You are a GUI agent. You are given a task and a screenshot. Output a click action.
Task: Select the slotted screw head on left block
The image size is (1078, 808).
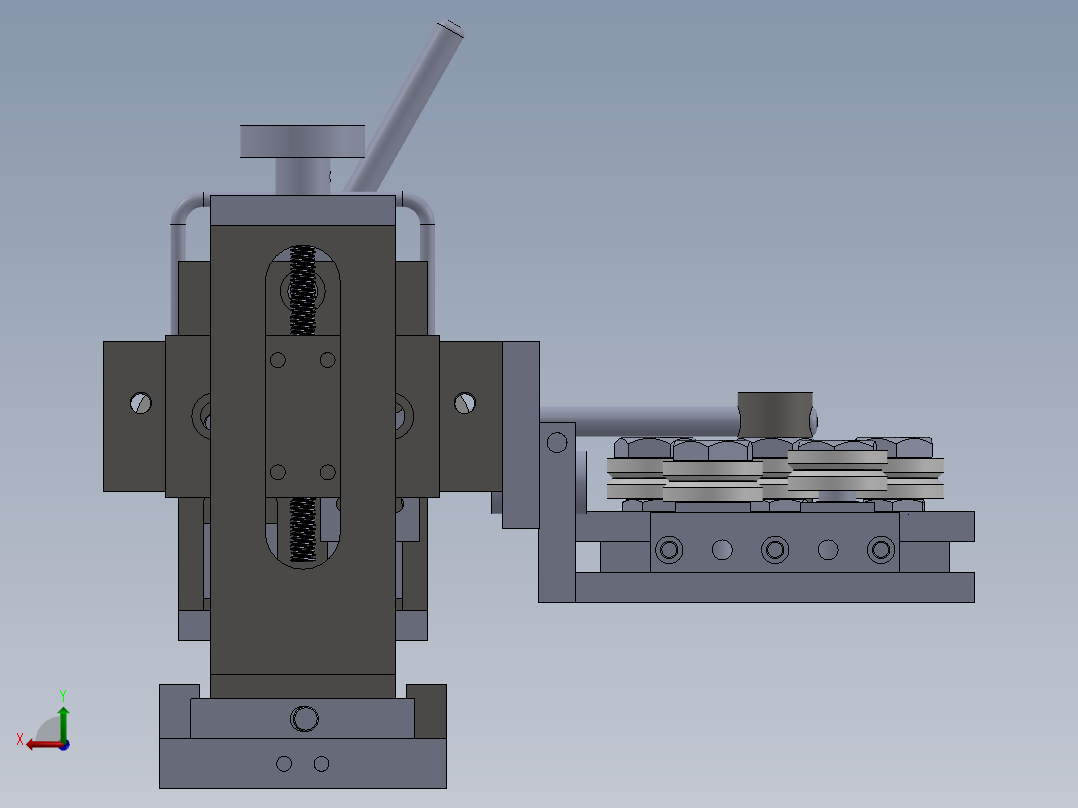[141, 403]
